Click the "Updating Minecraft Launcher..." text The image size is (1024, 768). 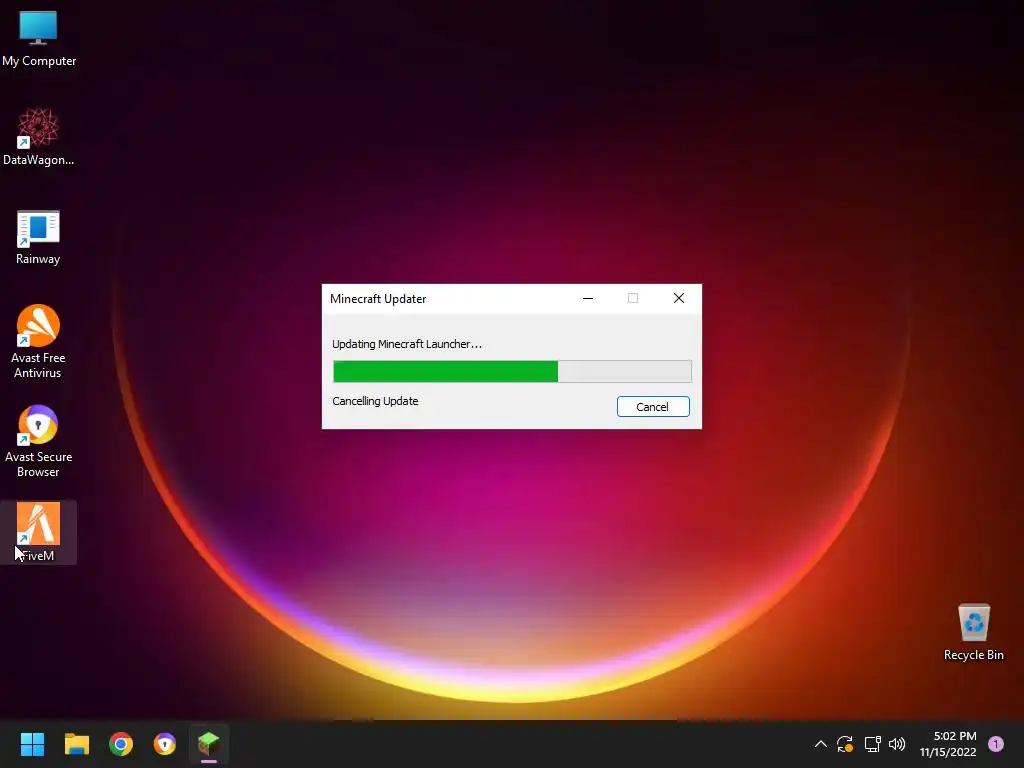coord(407,344)
